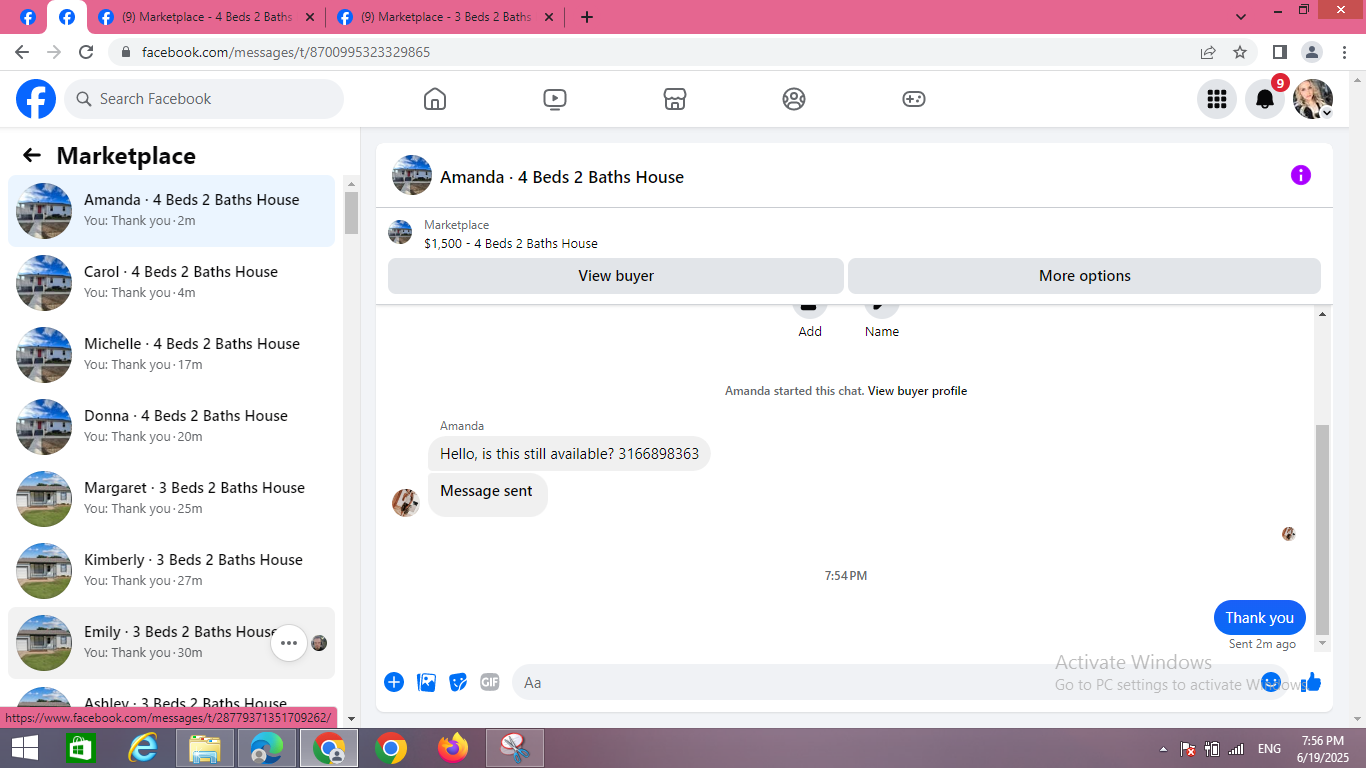Expand the Chrome tab search chevron
Screen dimensions: 1366x768
point(1241,17)
